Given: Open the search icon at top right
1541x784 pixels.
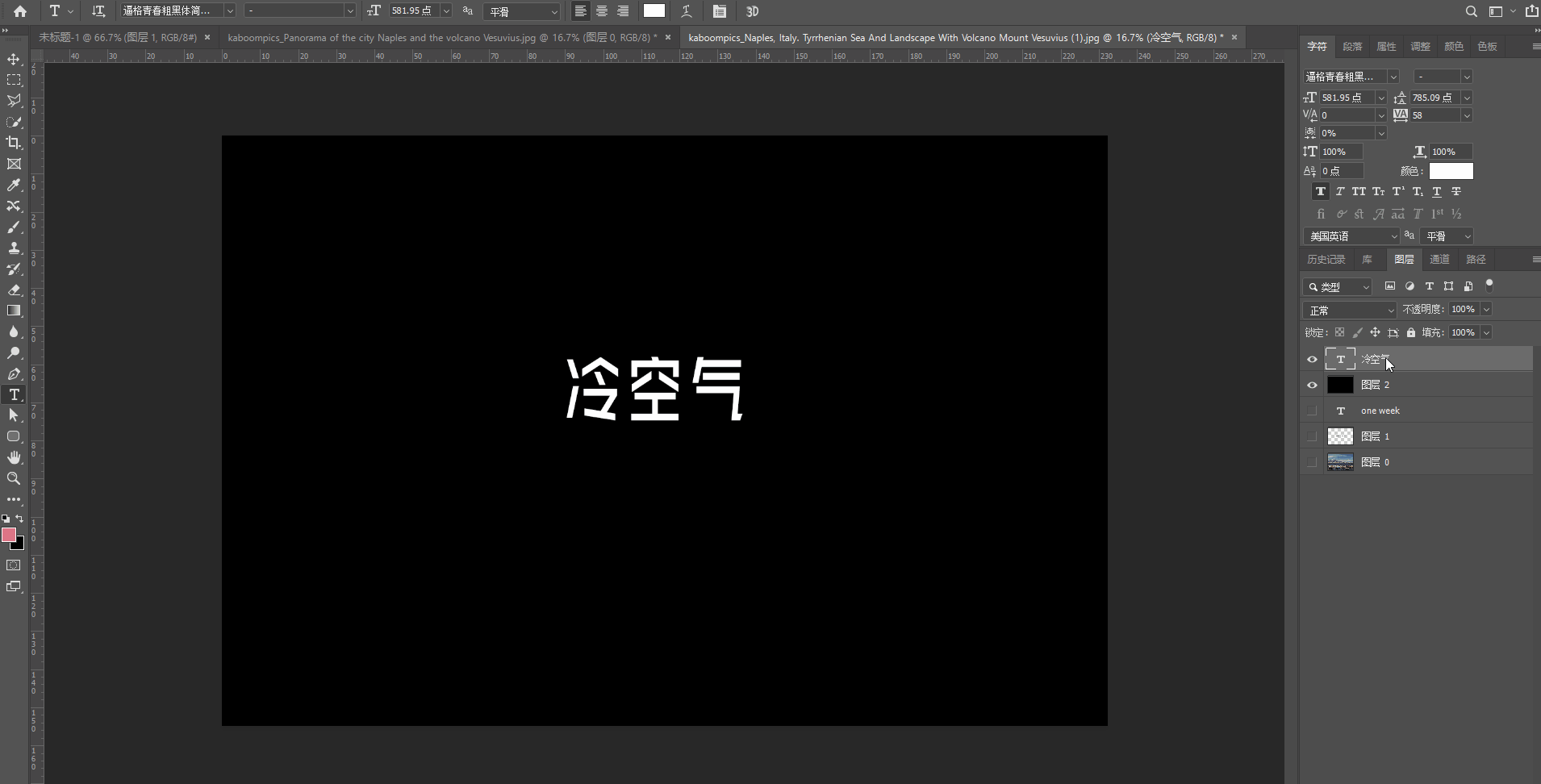Looking at the screenshot, I should pos(1471,11).
